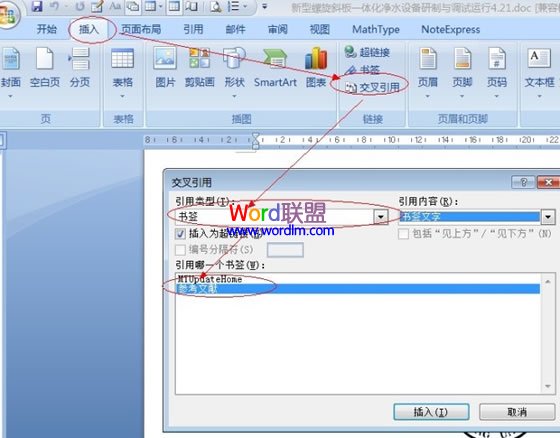
Task: Click the Redo icon in quick access toolbar
Action: click(80, 6)
